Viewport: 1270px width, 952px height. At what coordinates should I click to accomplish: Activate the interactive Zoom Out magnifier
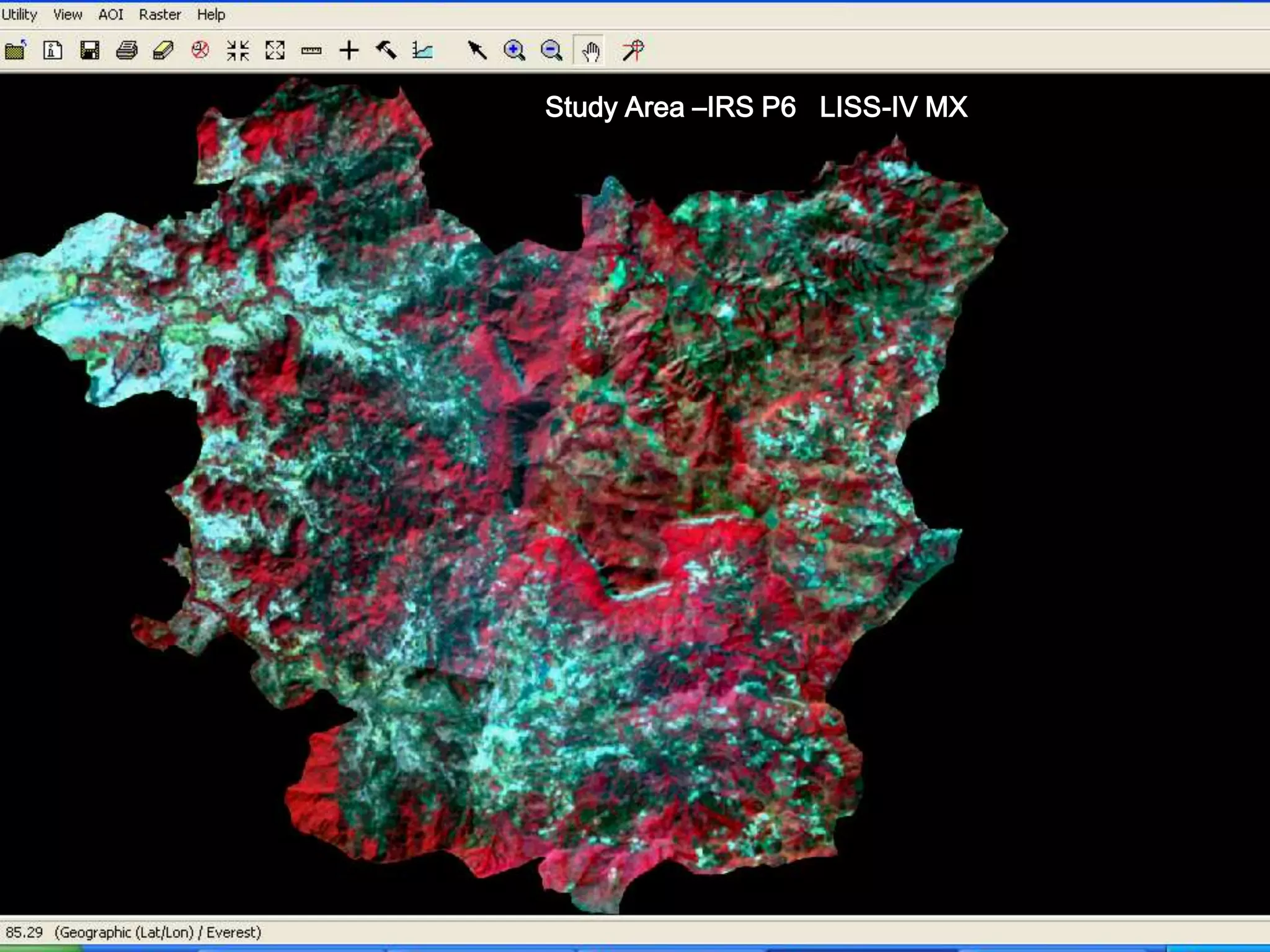[x=551, y=50]
